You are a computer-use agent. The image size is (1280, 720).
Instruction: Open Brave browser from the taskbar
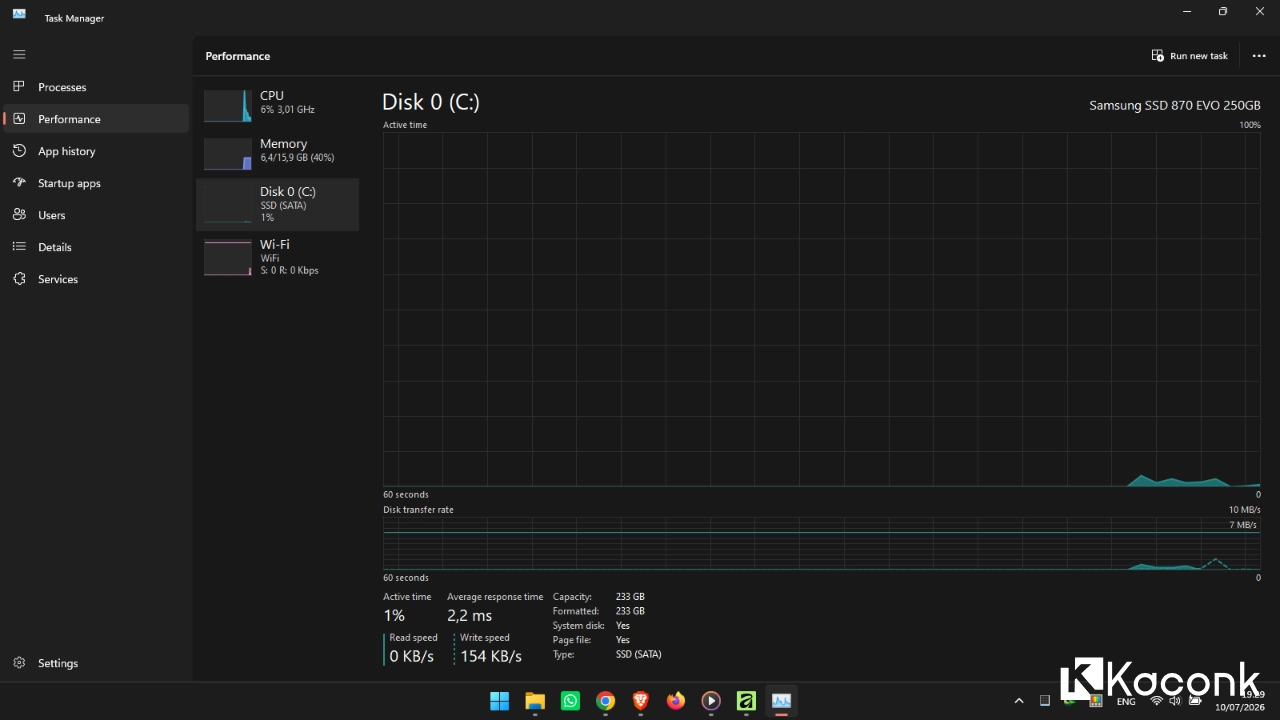coord(641,701)
